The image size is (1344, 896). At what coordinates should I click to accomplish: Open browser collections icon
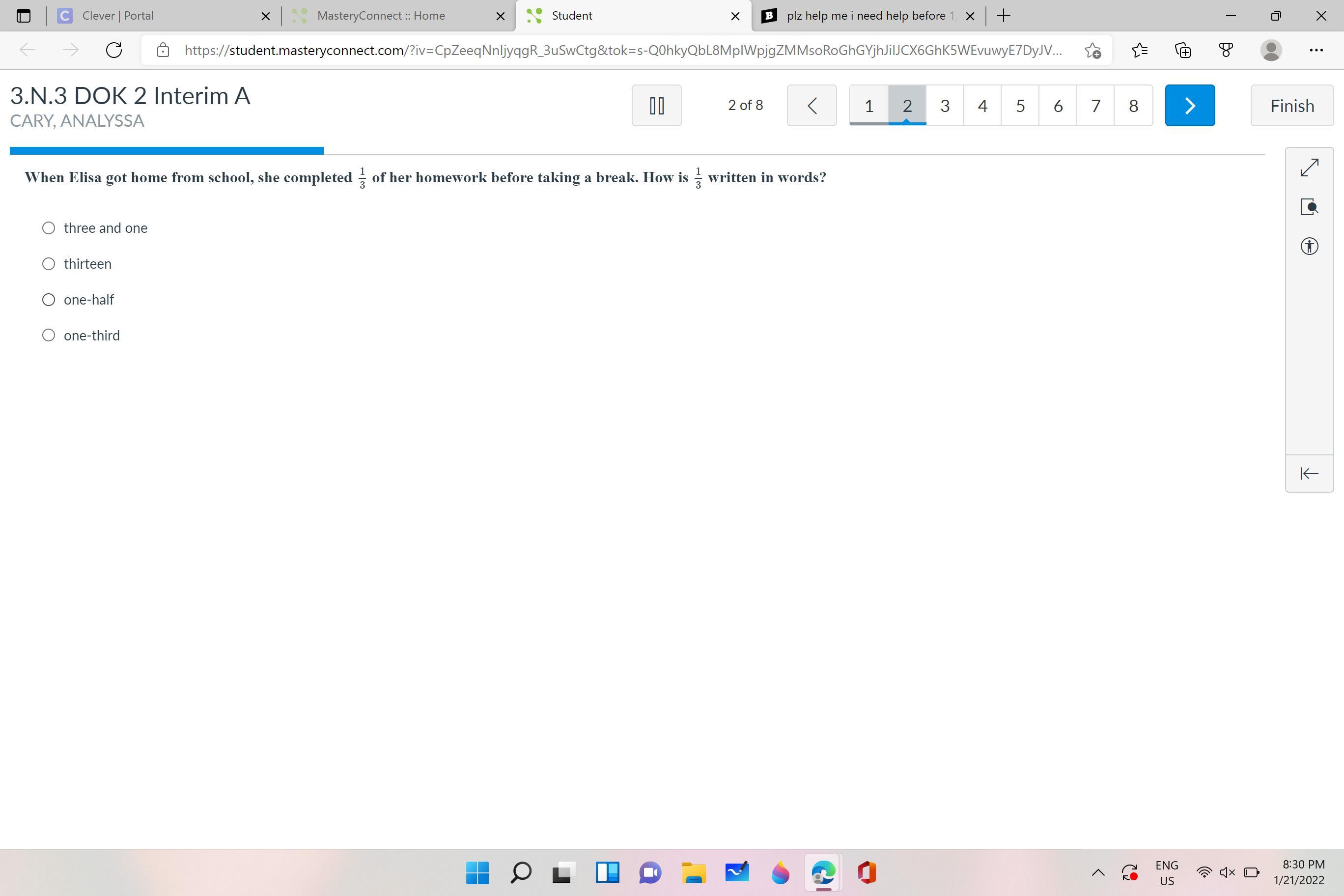(1182, 50)
